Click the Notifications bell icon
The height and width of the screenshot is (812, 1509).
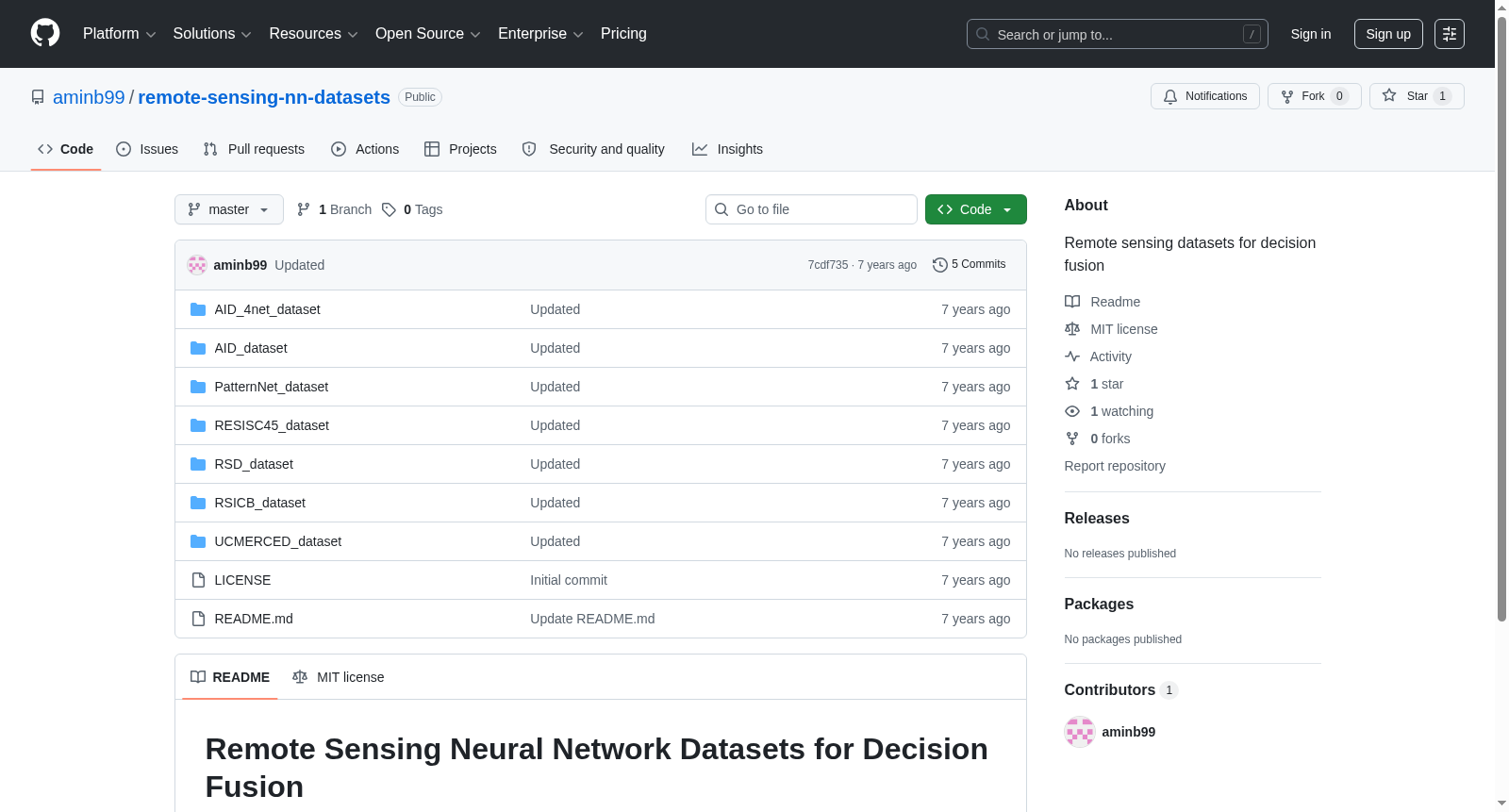click(x=1170, y=96)
